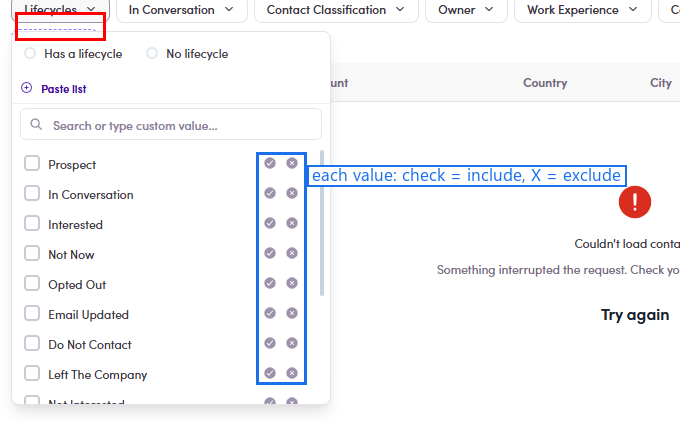Collapse the Lifecycles filter dropdown

tap(60, 10)
